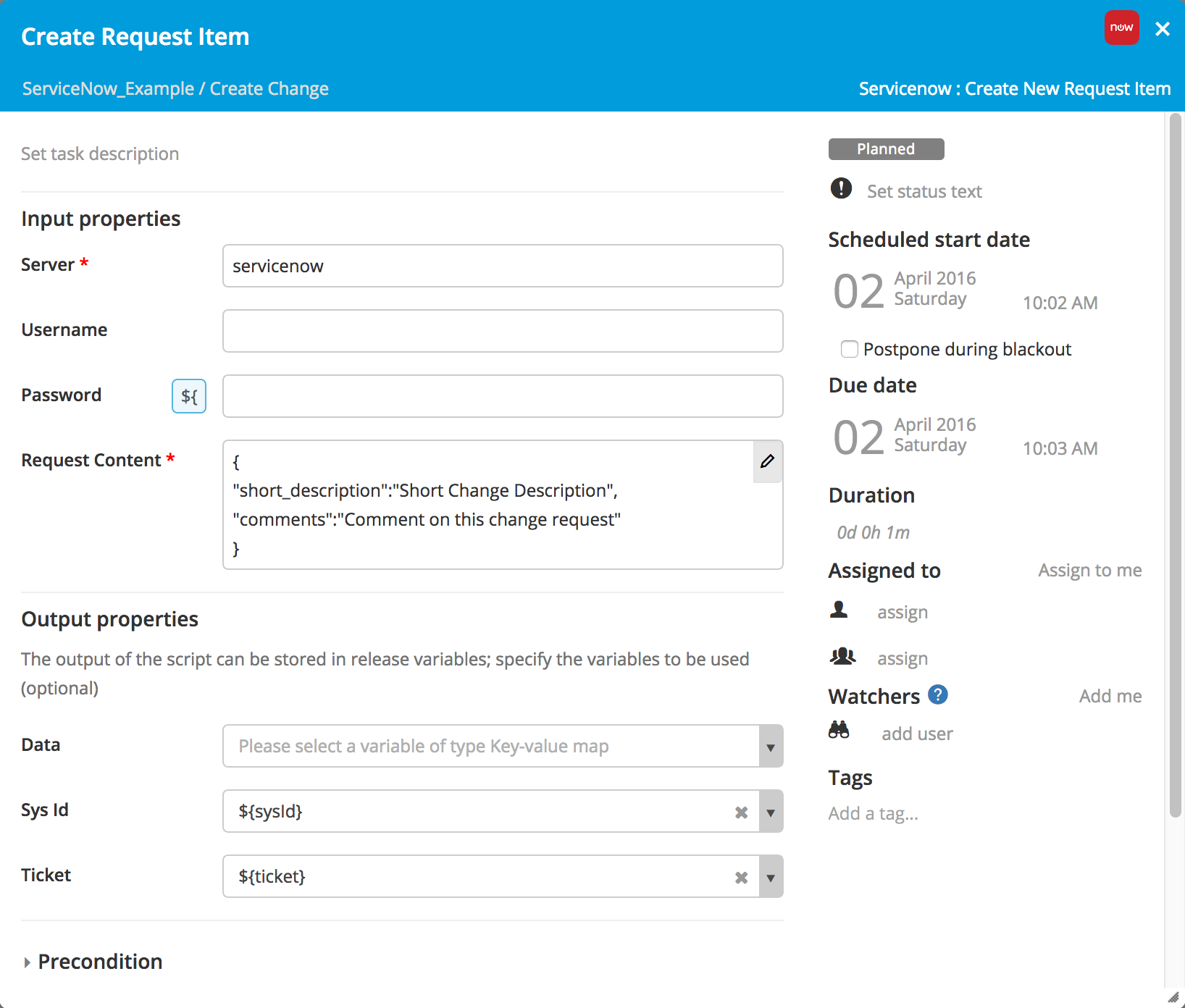
Task: Toggle Postpone during blackout checkbox
Action: point(850,349)
